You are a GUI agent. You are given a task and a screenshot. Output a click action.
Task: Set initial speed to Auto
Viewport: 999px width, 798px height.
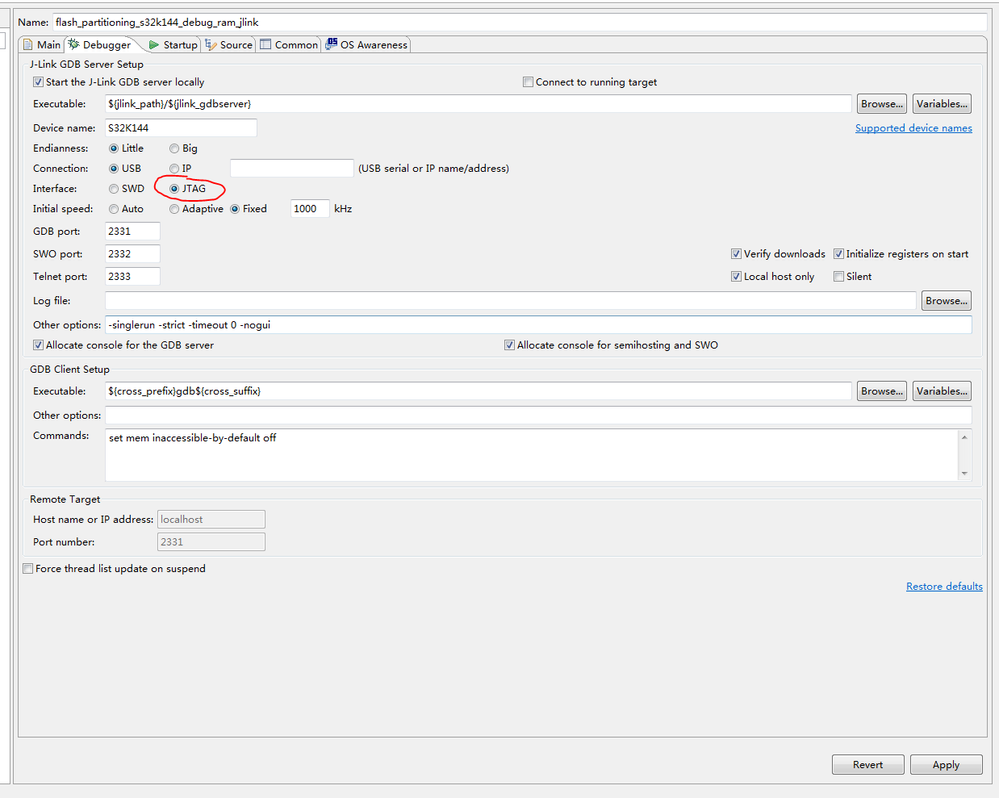coord(113,209)
